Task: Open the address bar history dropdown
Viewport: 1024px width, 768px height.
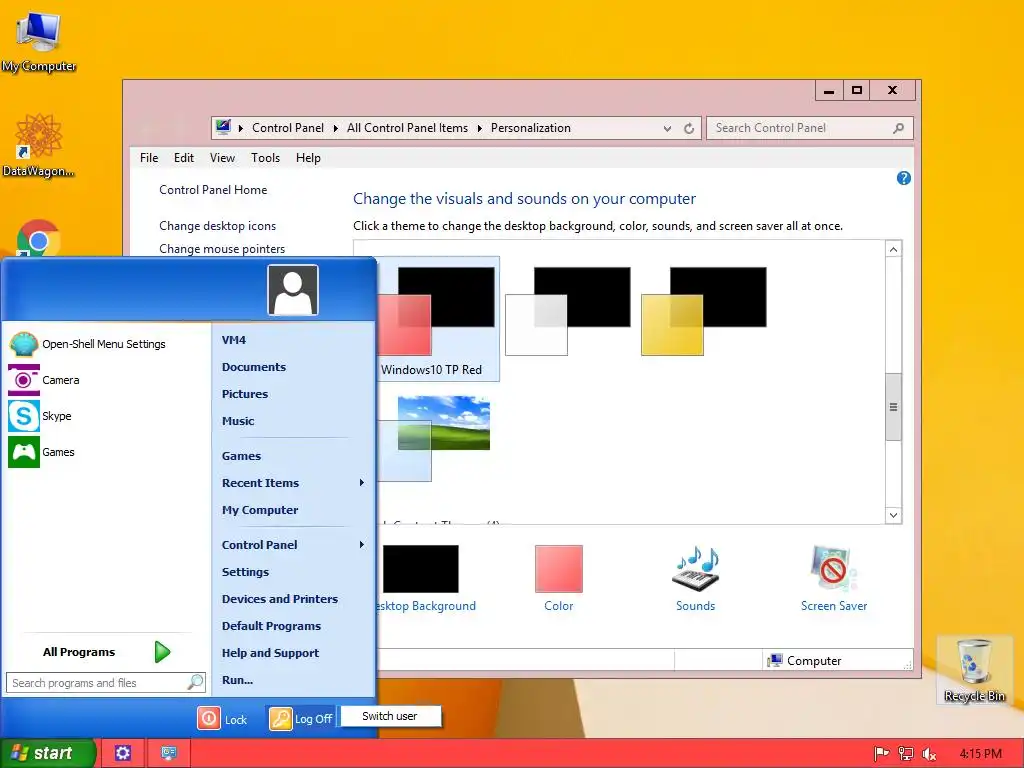Action: coord(667,129)
